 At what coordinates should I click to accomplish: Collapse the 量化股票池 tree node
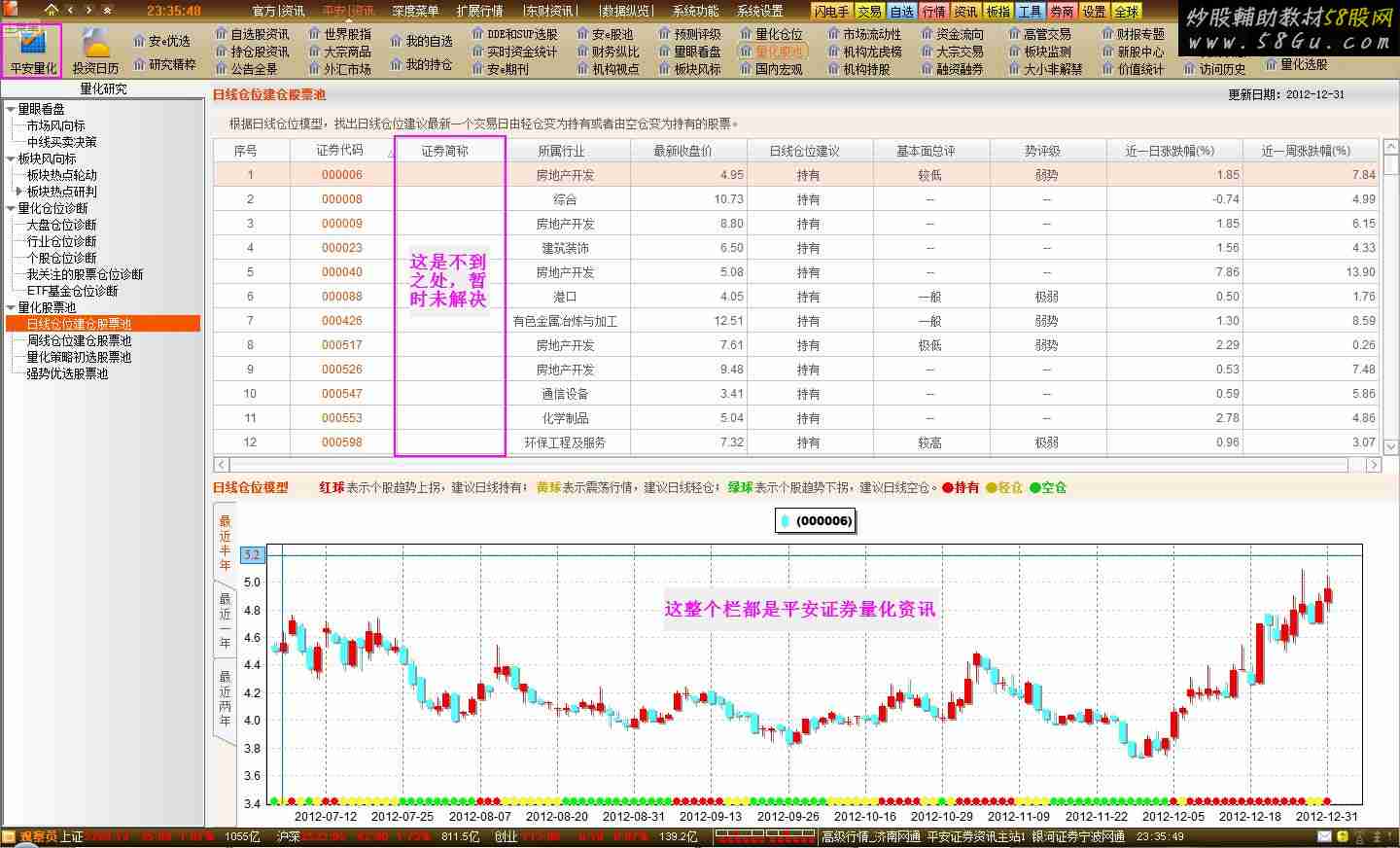pos(11,307)
